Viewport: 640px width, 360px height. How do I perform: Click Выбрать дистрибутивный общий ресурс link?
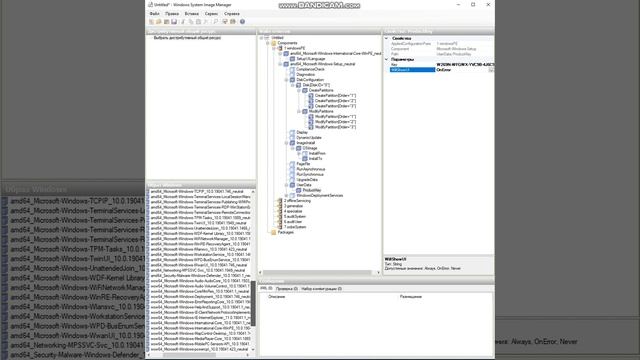coord(187,38)
